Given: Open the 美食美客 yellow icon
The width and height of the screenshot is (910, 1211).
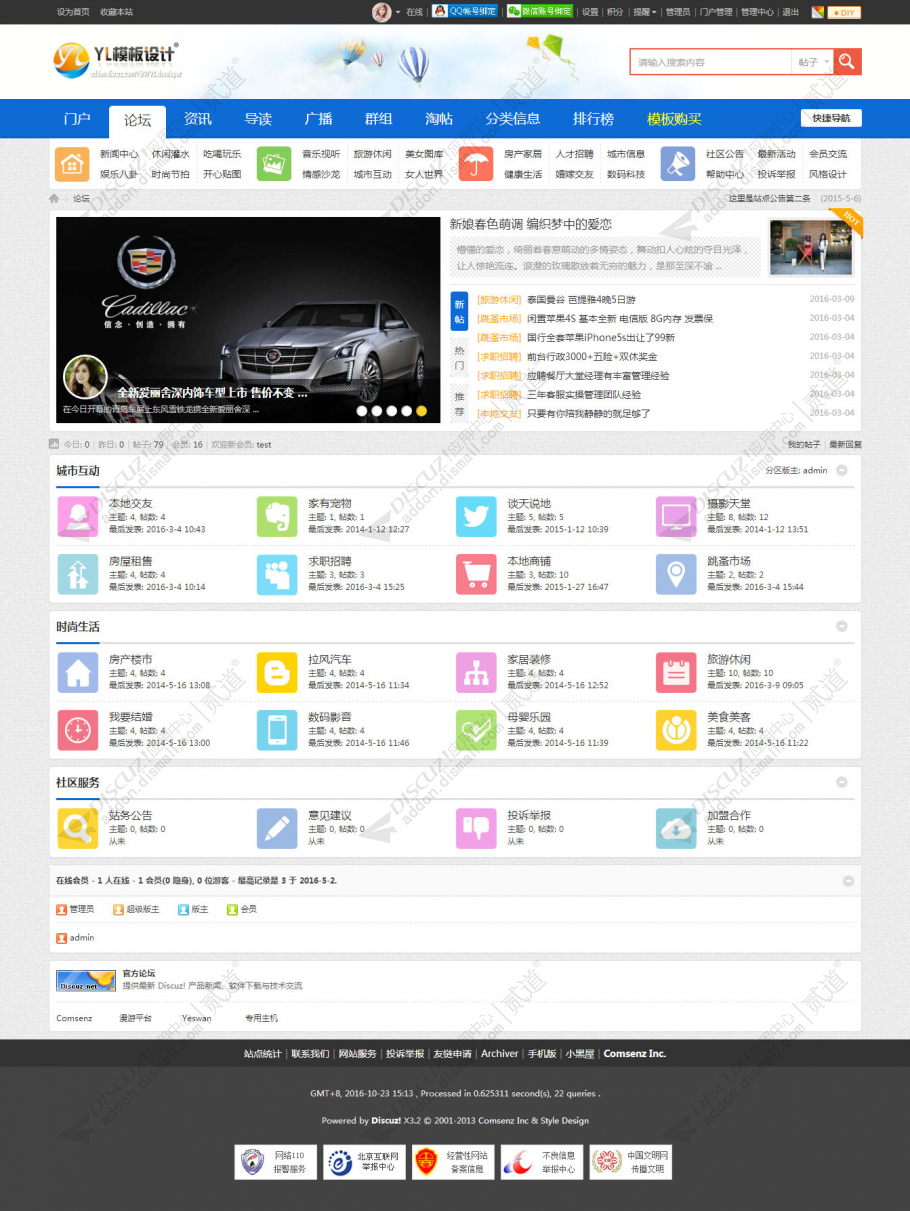Looking at the screenshot, I should [x=676, y=730].
